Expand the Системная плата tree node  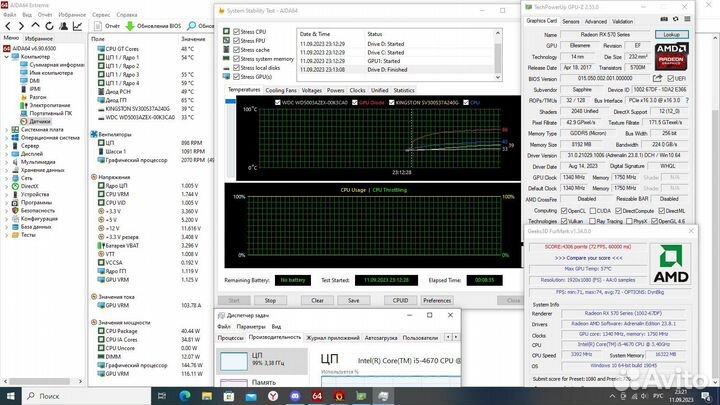coord(7,129)
